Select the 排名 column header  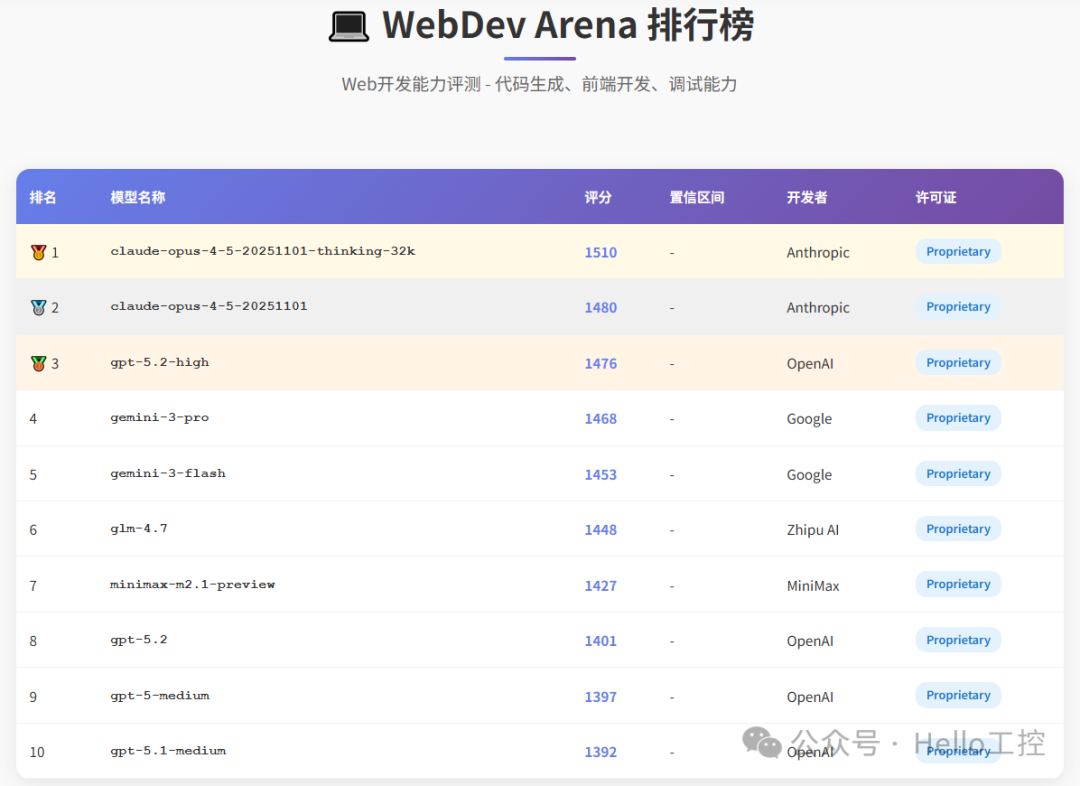pyautogui.click(x=44, y=197)
